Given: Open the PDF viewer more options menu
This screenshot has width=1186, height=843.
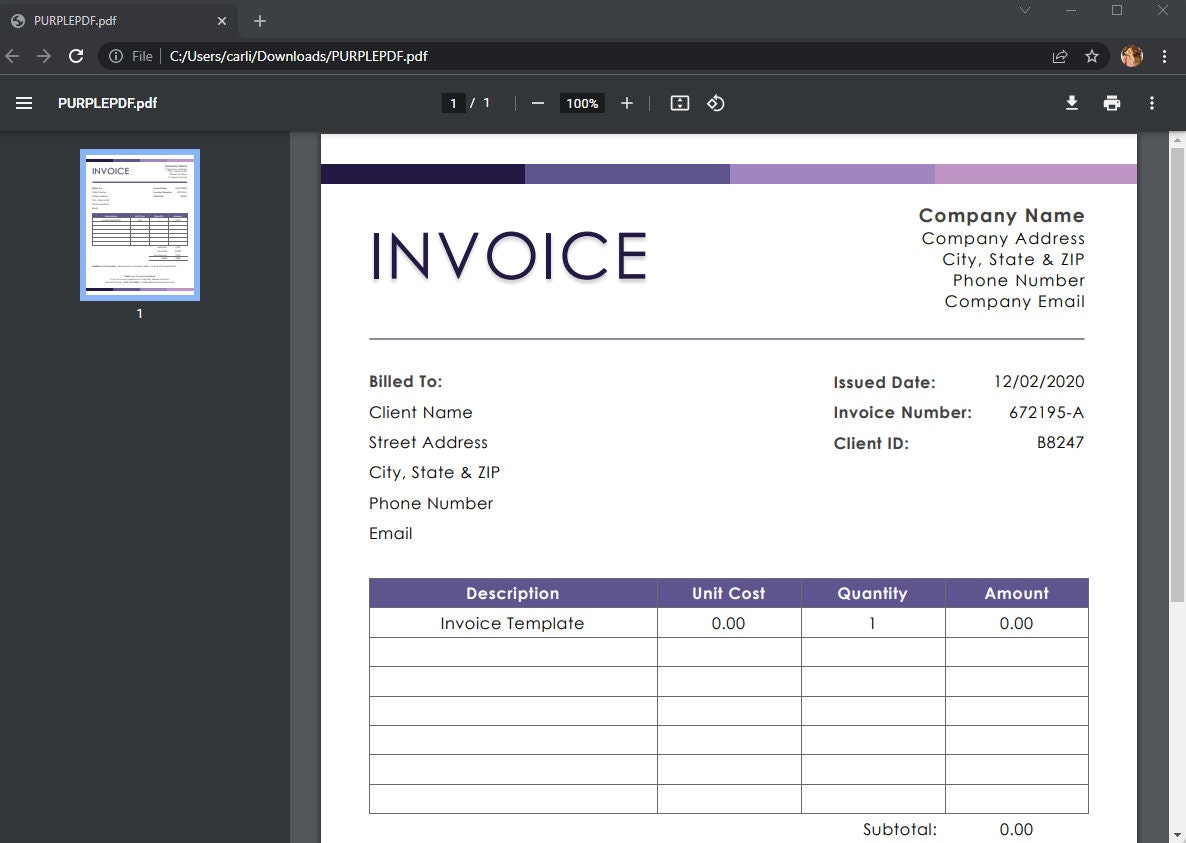Looking at the screenshot, I should coord(1151,103).
